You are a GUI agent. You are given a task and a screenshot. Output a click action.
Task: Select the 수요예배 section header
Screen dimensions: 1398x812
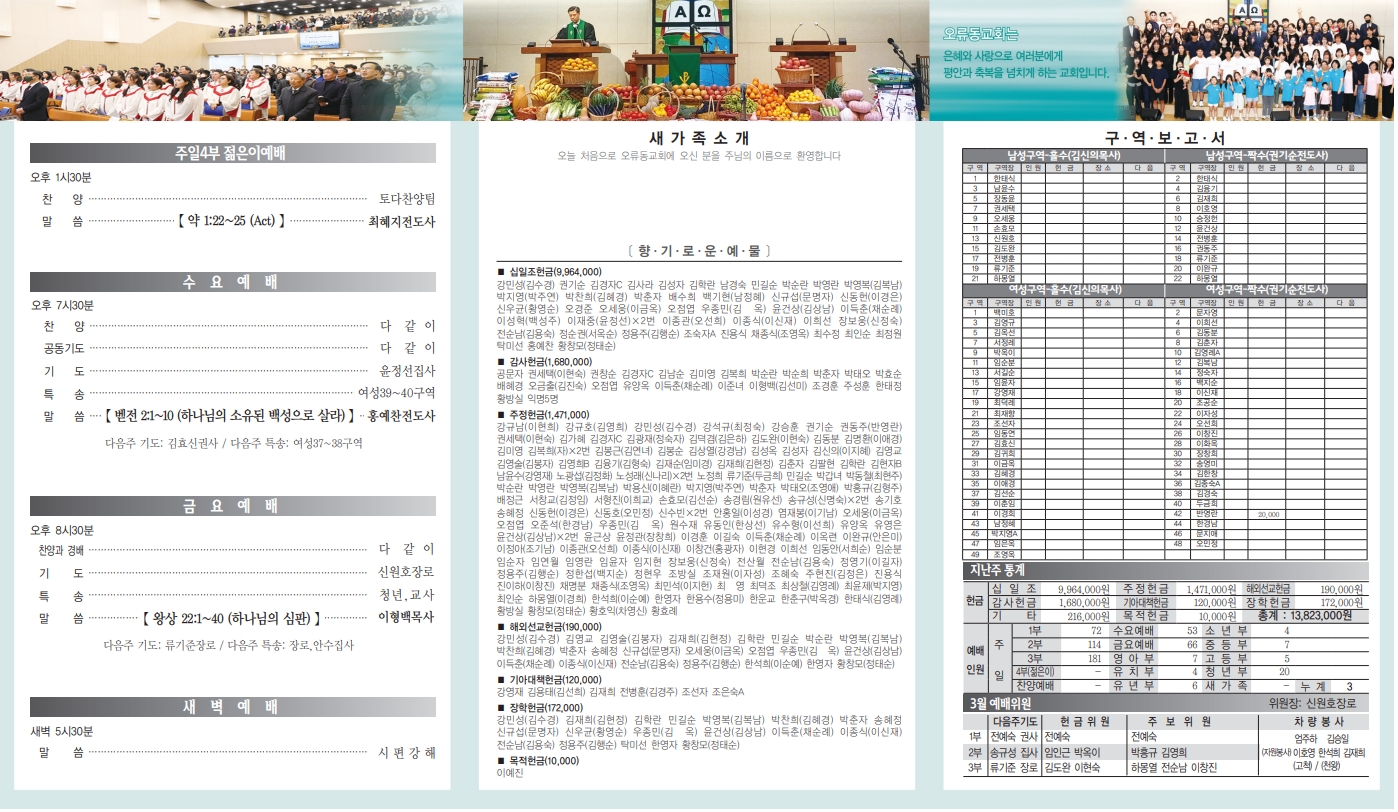(x=232, y=282)
